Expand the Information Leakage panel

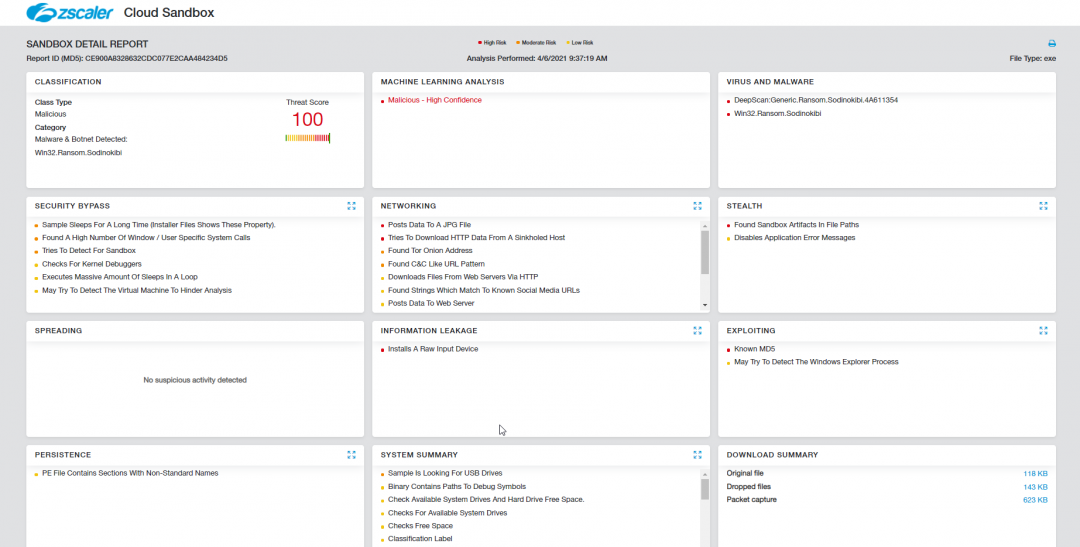697,330
